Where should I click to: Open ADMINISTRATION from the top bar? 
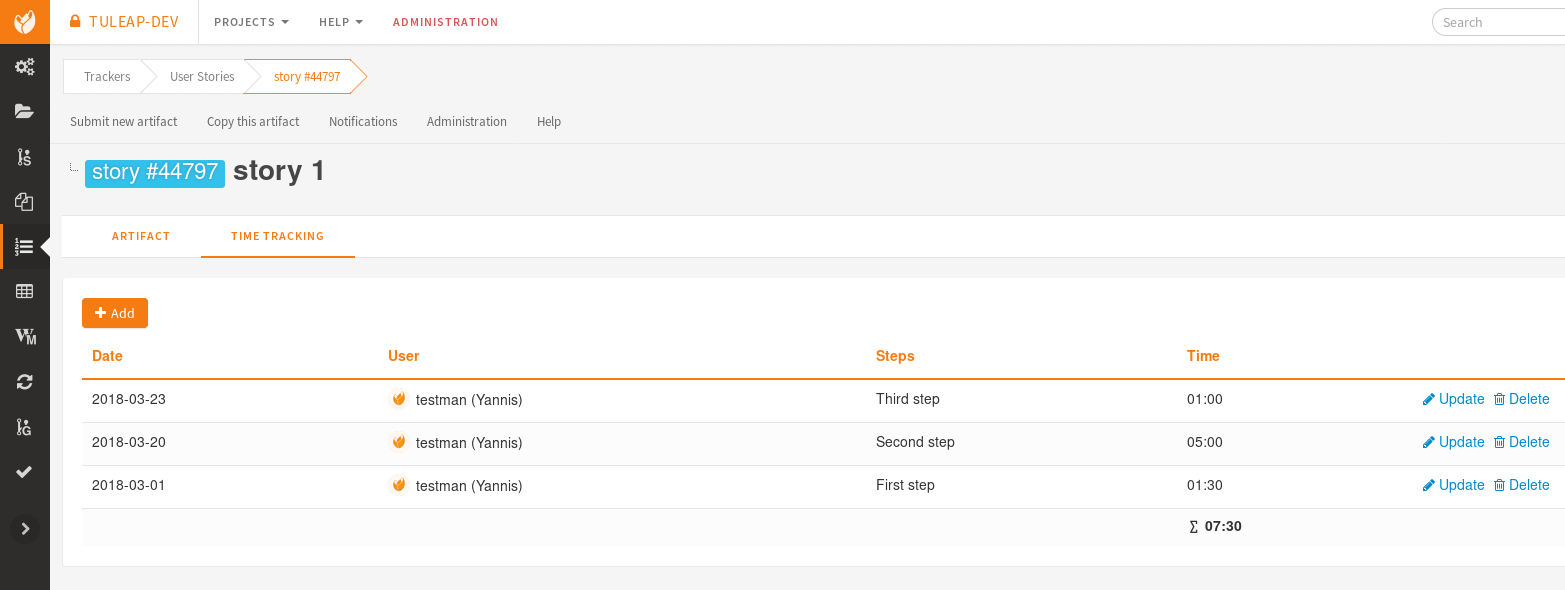446,21
